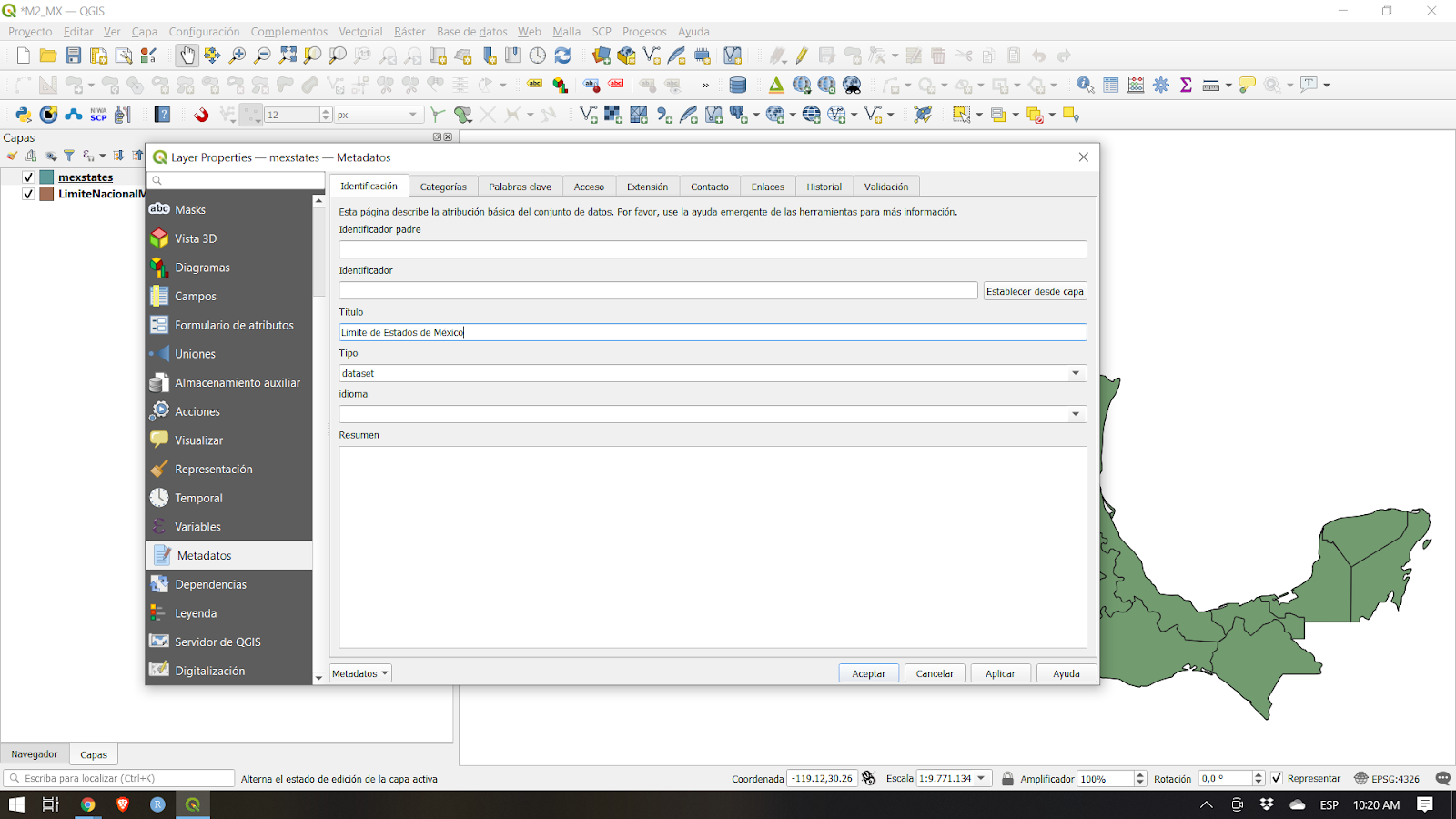Image resolution: width=1456 pixels, height=819 pixels.
Task: Open the Tipo dataset dropdown
Action: click(713, 373)
